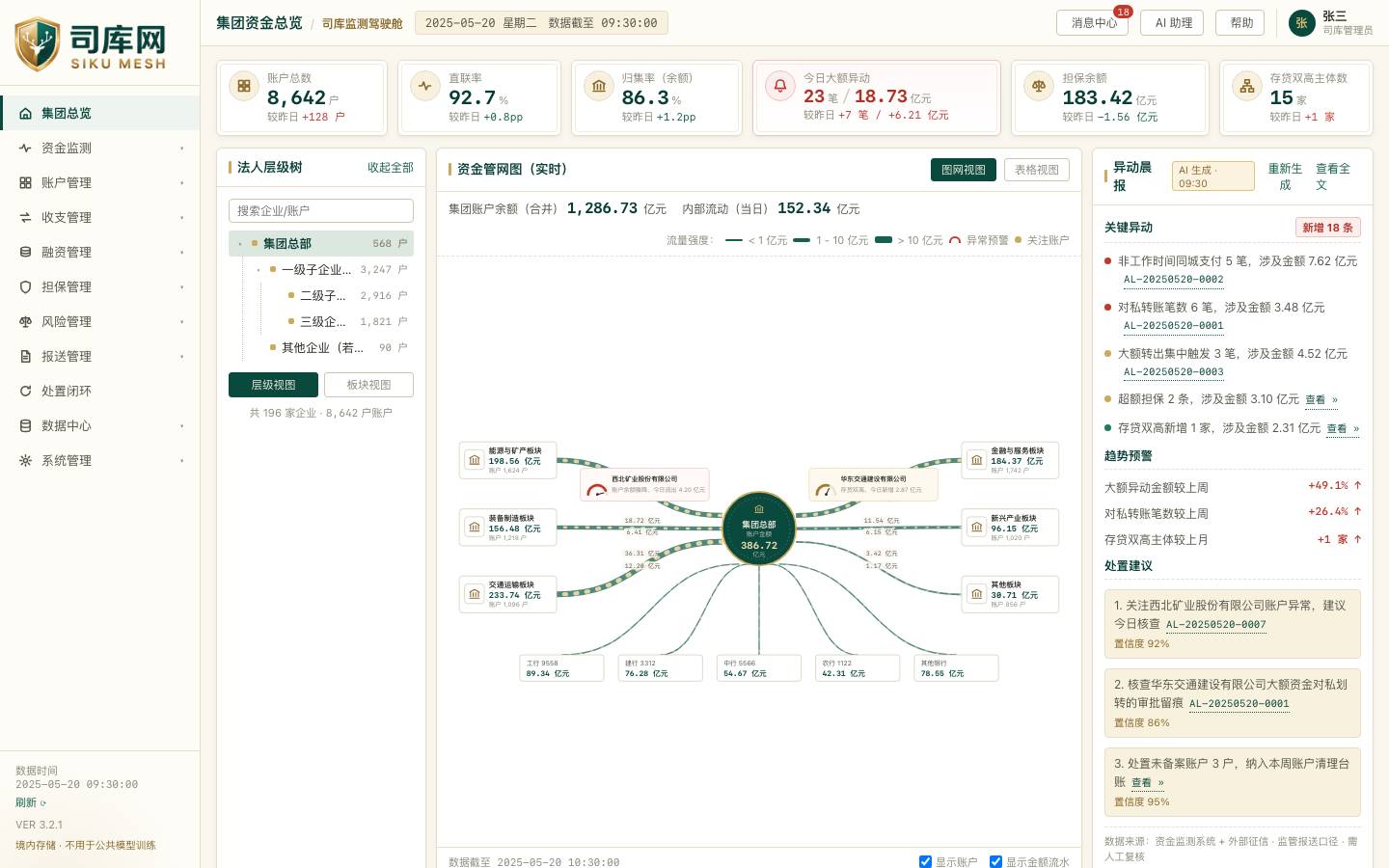Select the 板块视图 tab
Viewport: 1389px width, 868px height.
pos(368,385)
